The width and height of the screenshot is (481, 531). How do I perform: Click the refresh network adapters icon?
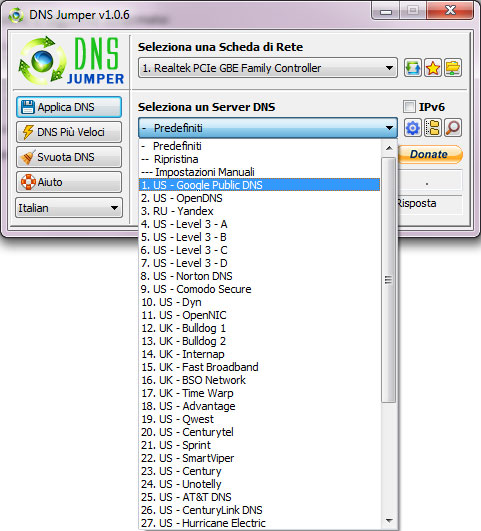click(413, 68)
